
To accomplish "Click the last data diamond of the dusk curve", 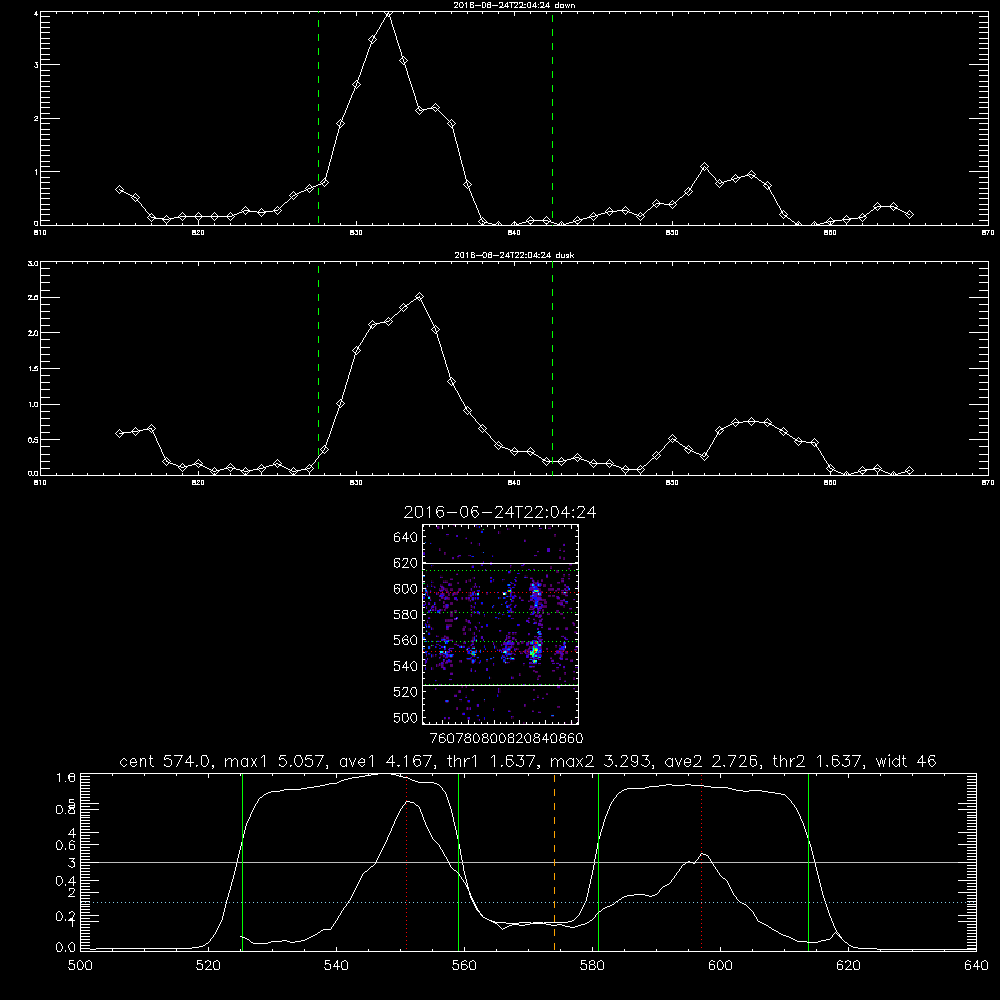I will [x=909, y=470].
